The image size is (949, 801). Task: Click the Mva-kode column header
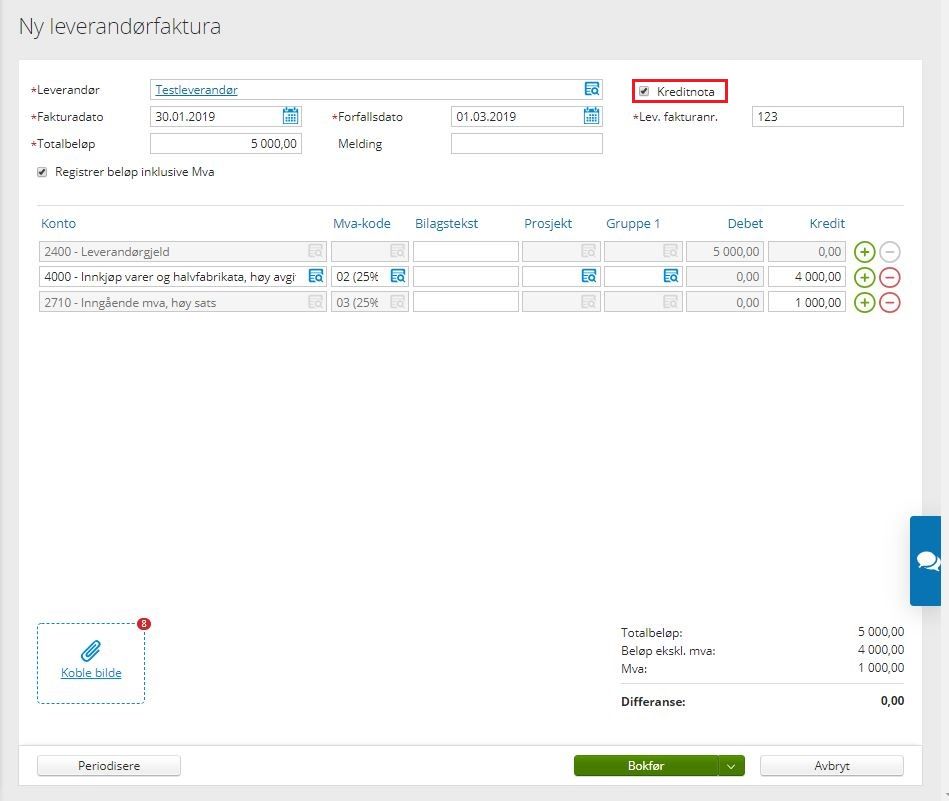click(361, 223)
